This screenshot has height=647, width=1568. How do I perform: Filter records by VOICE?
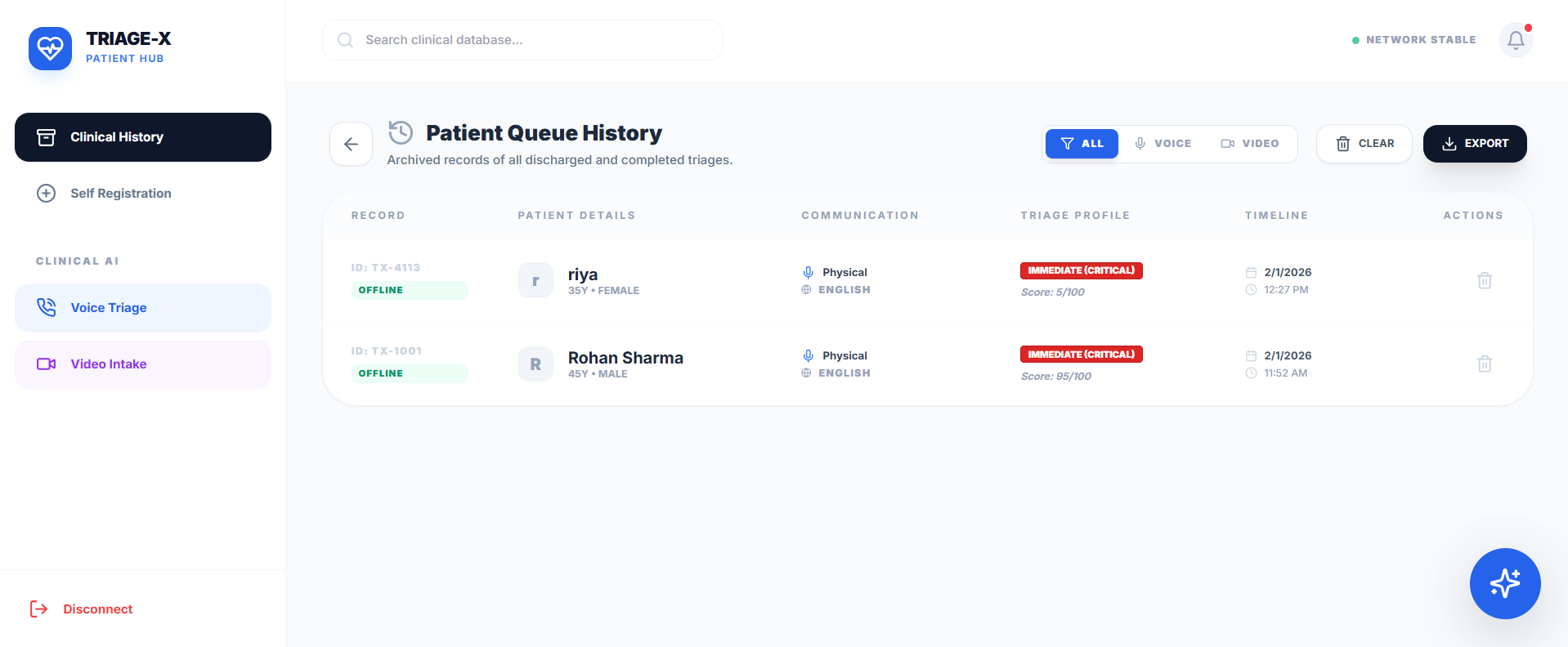(1163, 144)
